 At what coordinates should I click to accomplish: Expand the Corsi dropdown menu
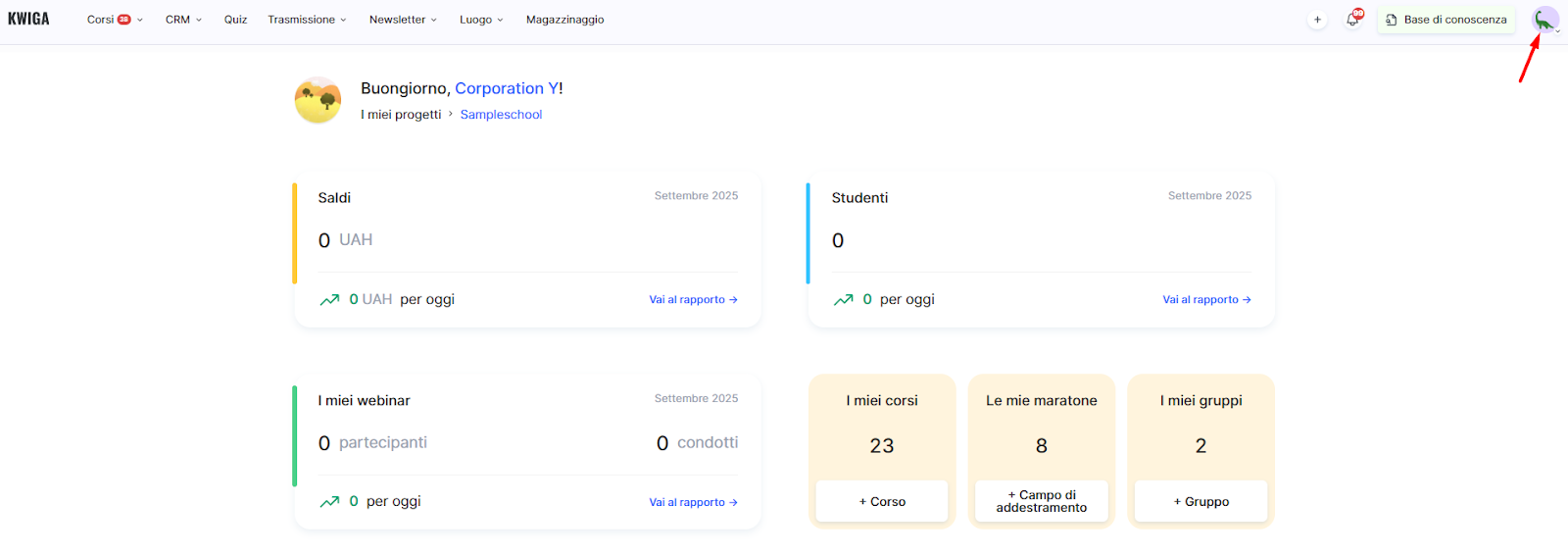tap(115, 20)
